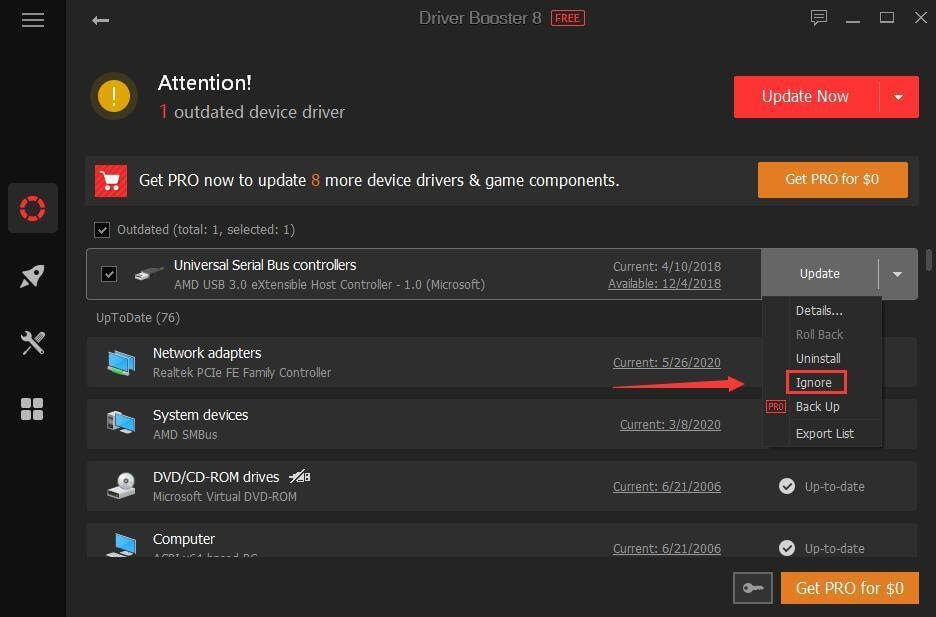This screenshot has width=936, height=617.
Task: Click the shopping cart icon in PRO banner
Action: [x=111, y=180]
